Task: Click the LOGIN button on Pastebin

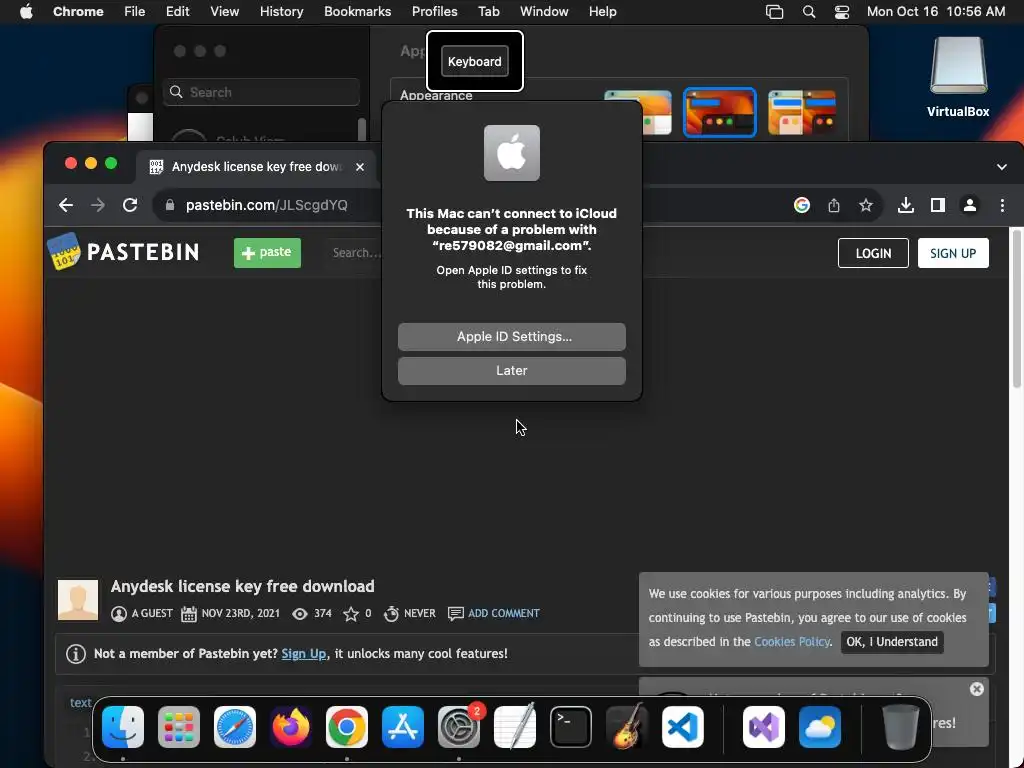Action: click(x=873, y=253)
